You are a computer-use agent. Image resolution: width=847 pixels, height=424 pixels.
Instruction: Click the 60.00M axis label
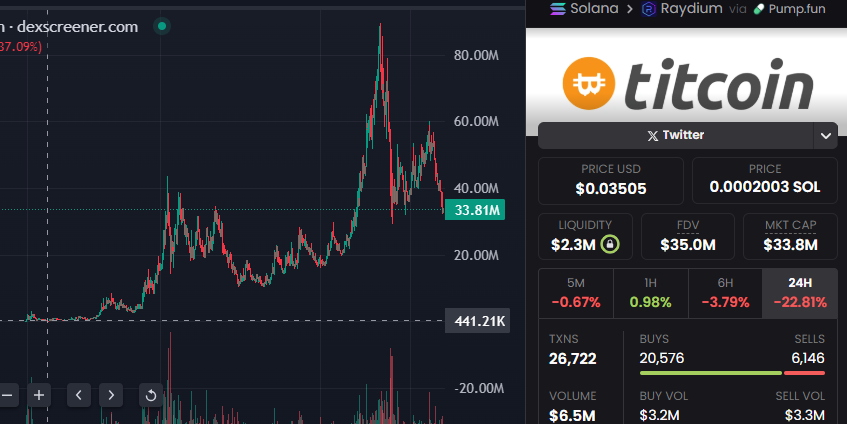click(476, 121)
